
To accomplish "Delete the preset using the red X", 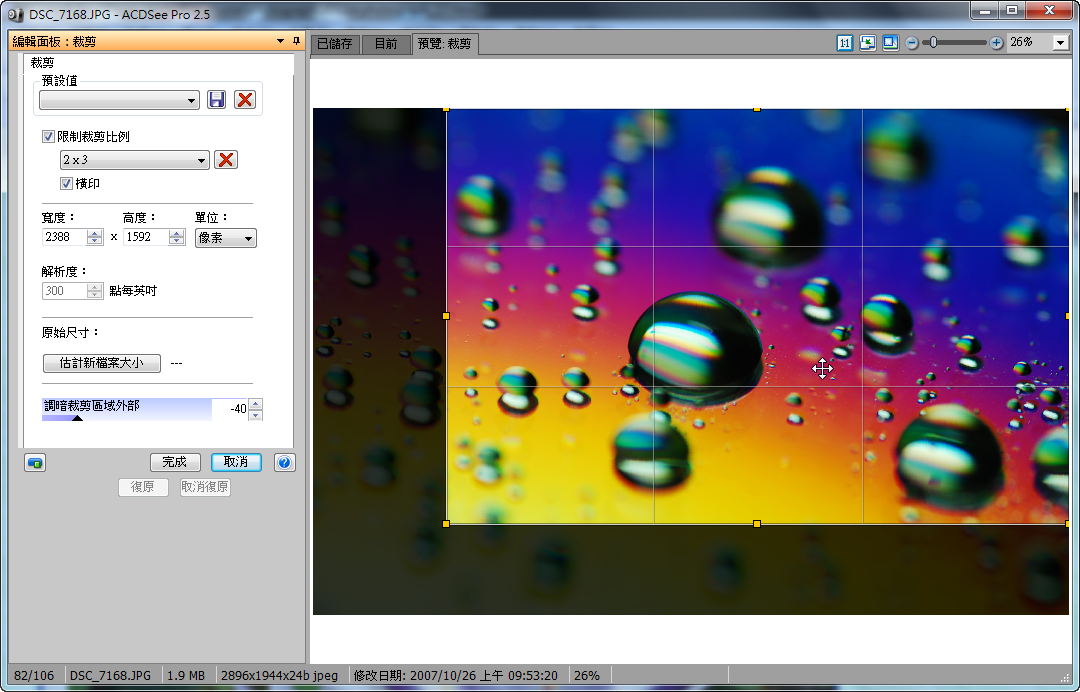I will [245, 100].
